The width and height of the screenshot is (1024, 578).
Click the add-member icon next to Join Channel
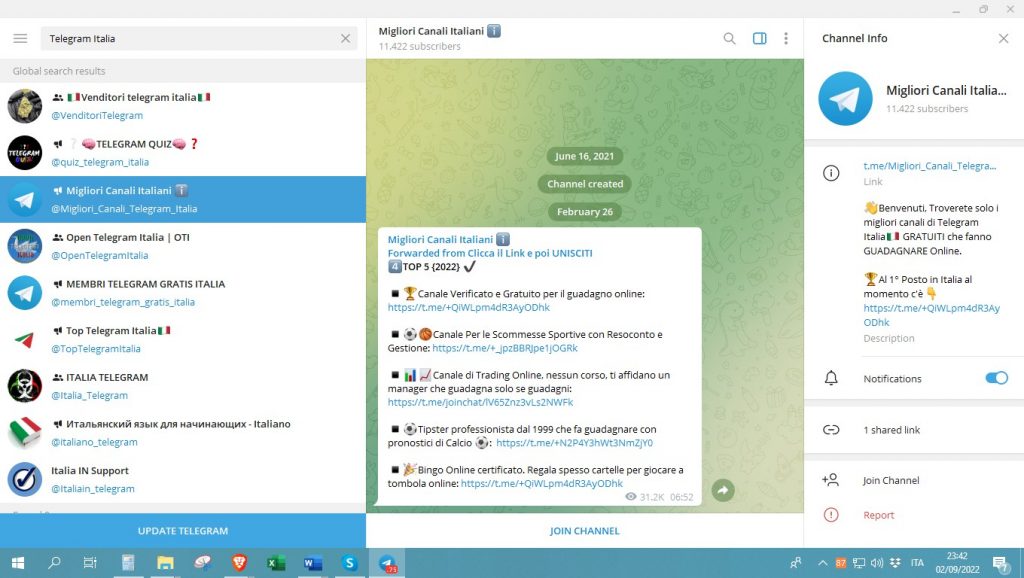(831, 480)
